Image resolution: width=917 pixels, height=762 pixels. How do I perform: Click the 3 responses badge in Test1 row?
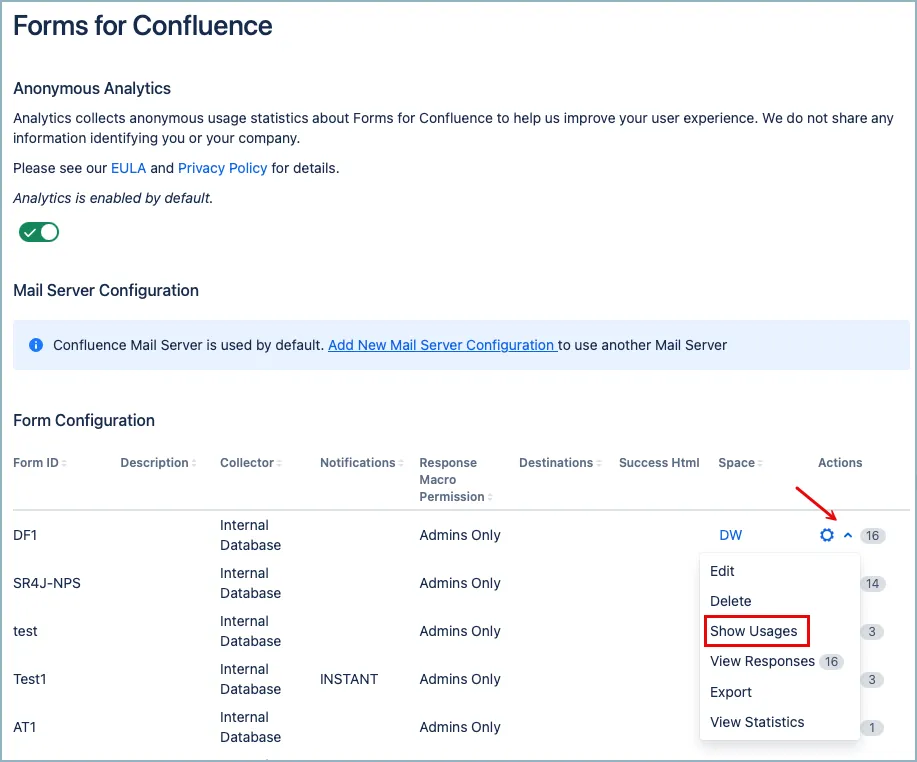pyautogui.click(x=872, y=680)
